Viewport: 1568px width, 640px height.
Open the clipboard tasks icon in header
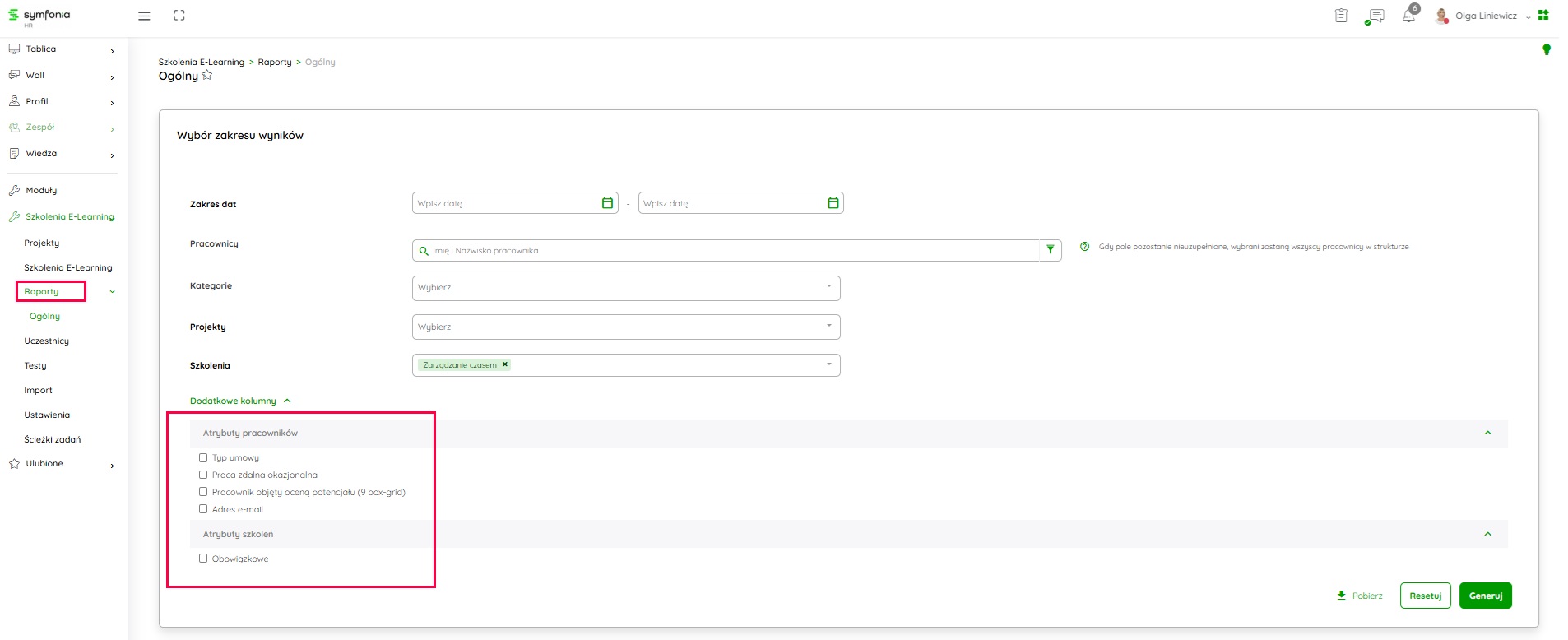coord(1341,16)
